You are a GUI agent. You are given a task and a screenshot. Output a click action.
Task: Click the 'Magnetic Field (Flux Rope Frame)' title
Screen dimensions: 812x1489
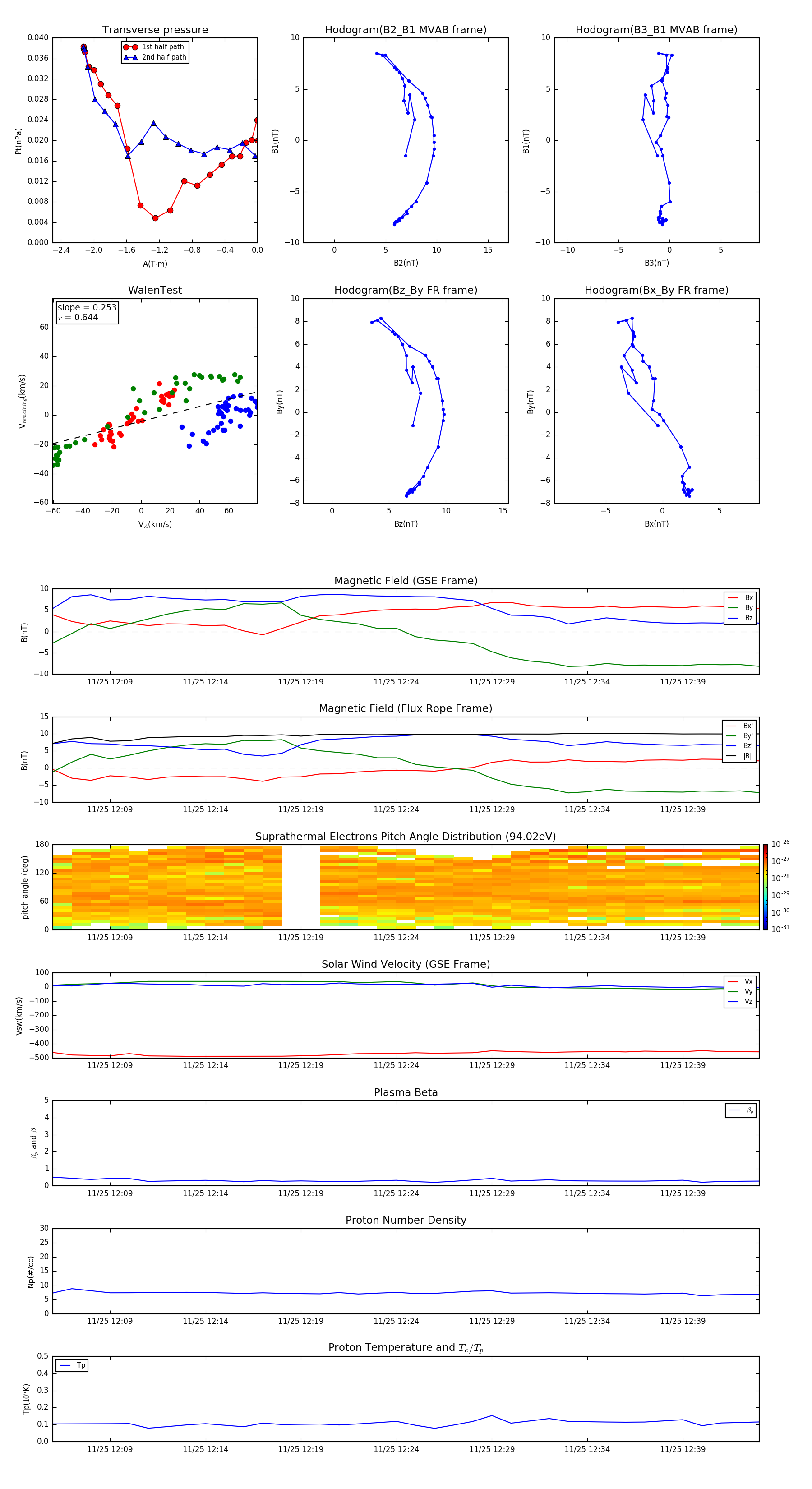(406, 709)
